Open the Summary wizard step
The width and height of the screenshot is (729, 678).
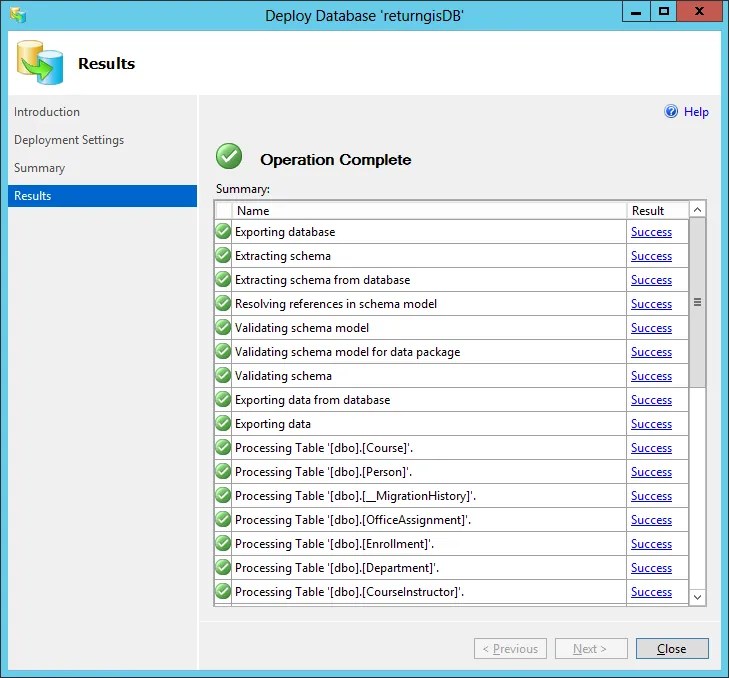39,168
